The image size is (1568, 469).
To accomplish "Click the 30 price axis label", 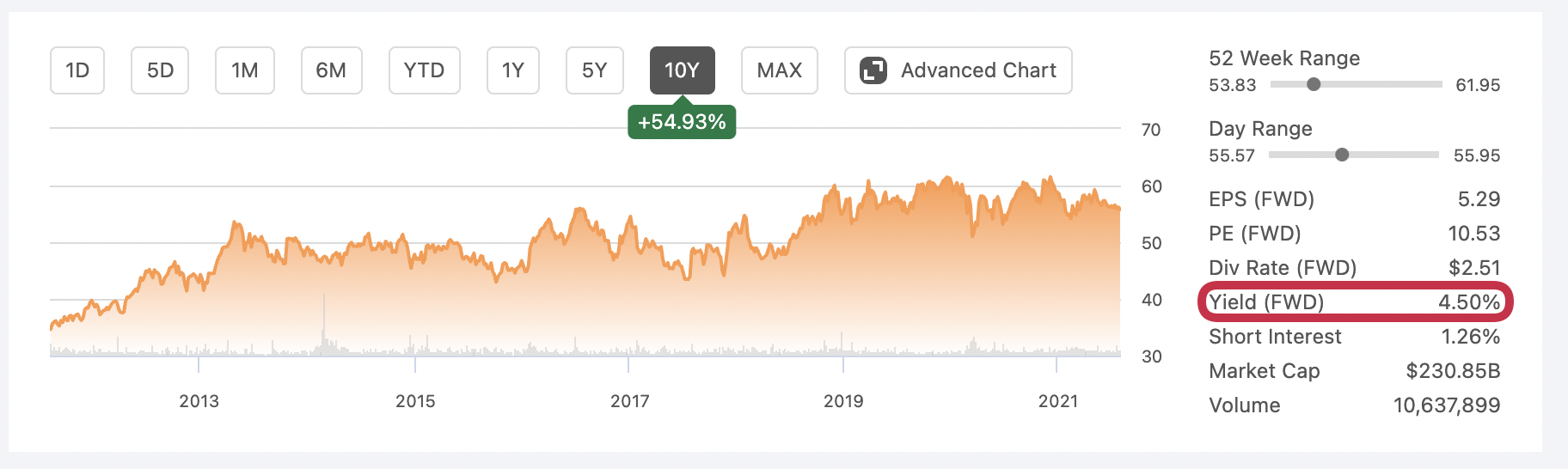I will (x=1151, y=356).
